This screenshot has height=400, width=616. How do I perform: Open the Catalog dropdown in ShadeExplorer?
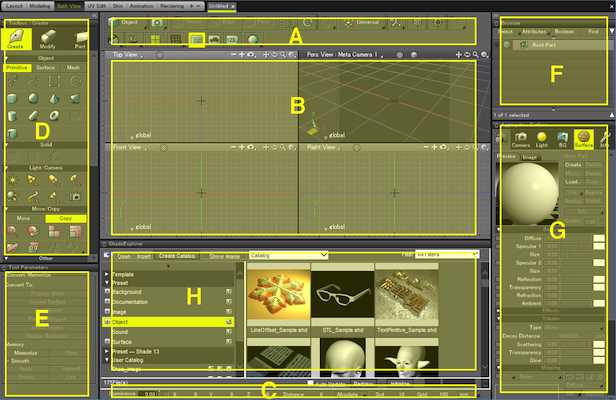point(288,256)
